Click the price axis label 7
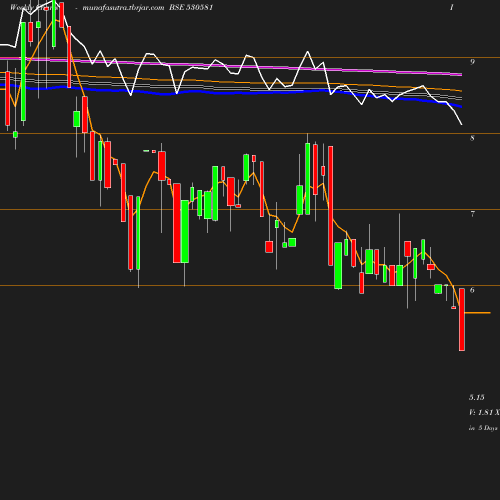Image resolution: width=500 pixels, height=500 pixels. [x=472, y=214]
